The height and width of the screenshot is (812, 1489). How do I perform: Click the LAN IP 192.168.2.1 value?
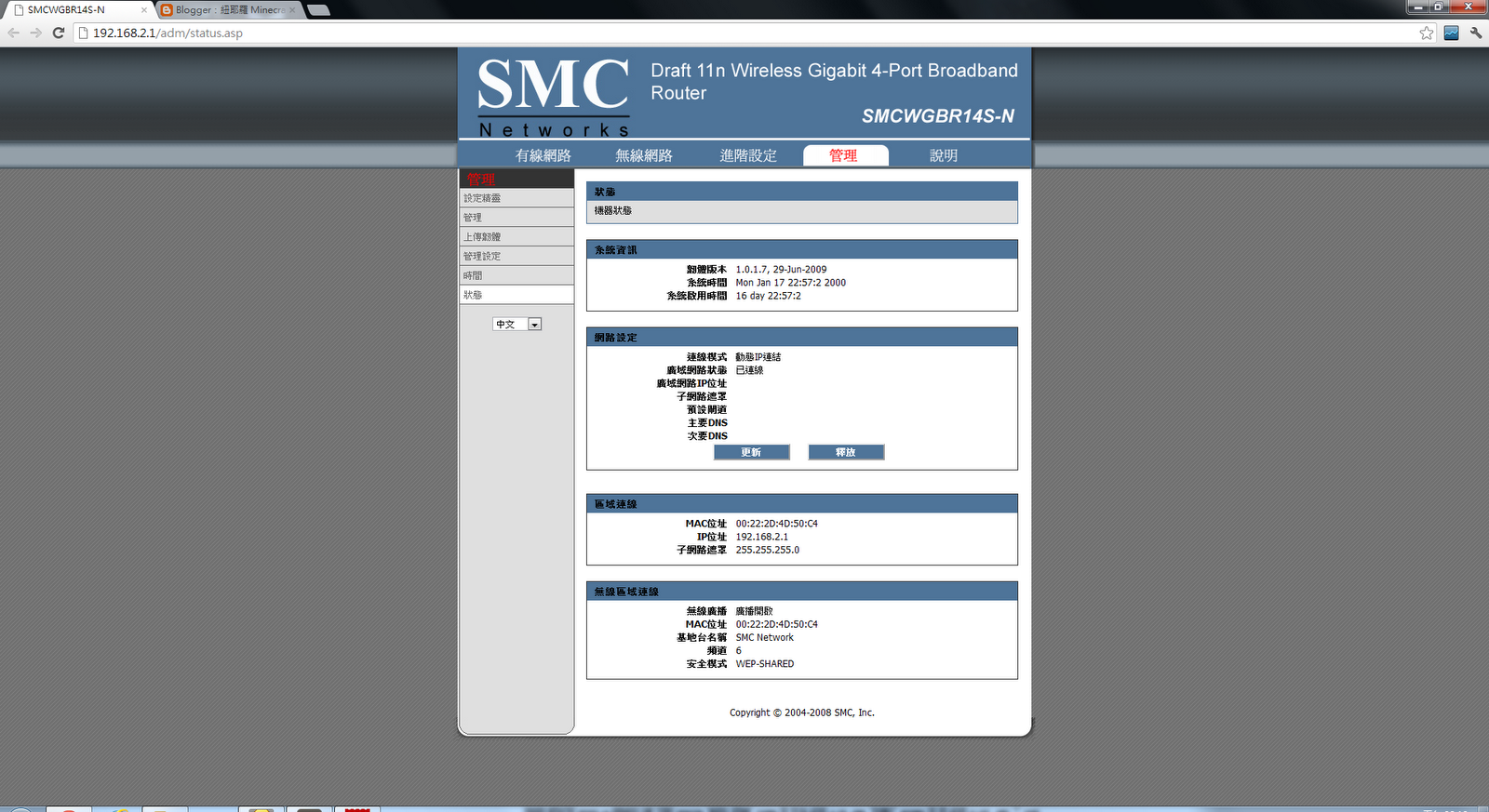[761, 537]
